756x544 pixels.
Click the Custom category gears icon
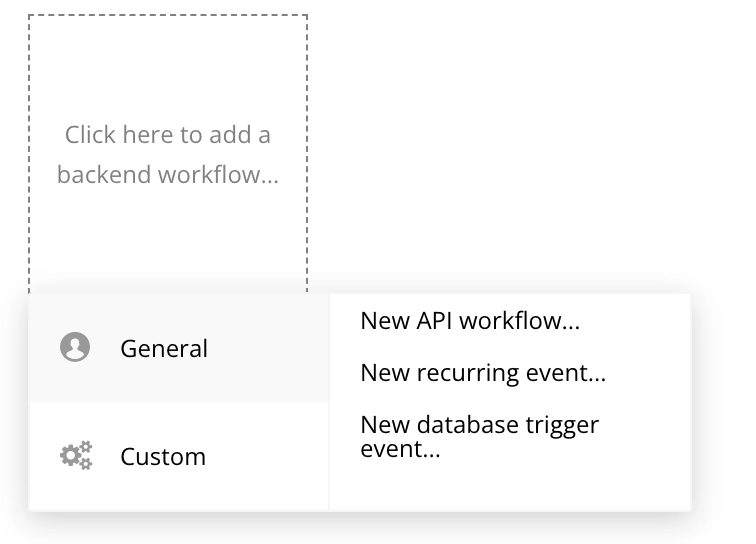(76, 456)
